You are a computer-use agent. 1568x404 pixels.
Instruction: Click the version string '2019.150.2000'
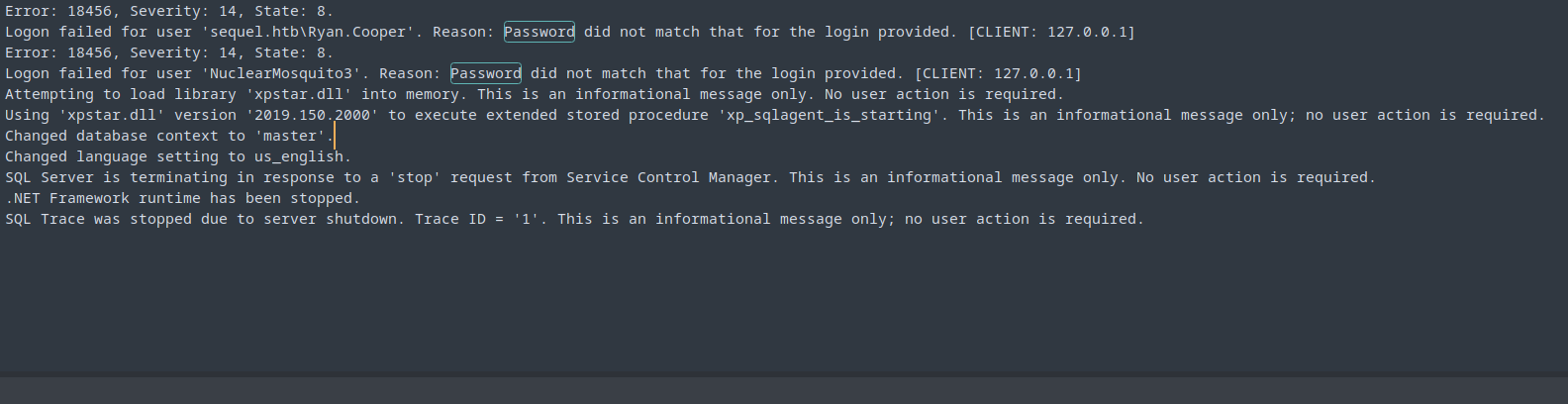312,115
